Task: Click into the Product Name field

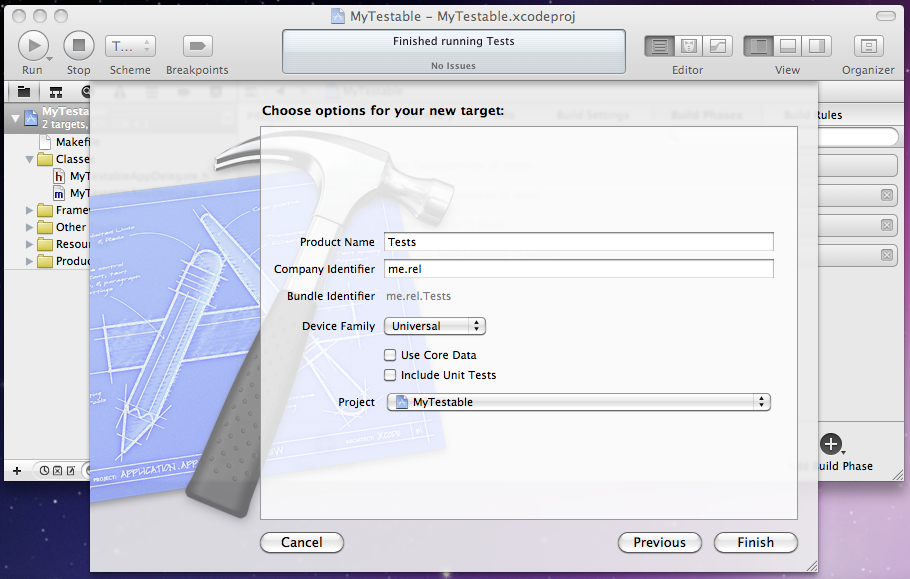Action: [579, 242]
